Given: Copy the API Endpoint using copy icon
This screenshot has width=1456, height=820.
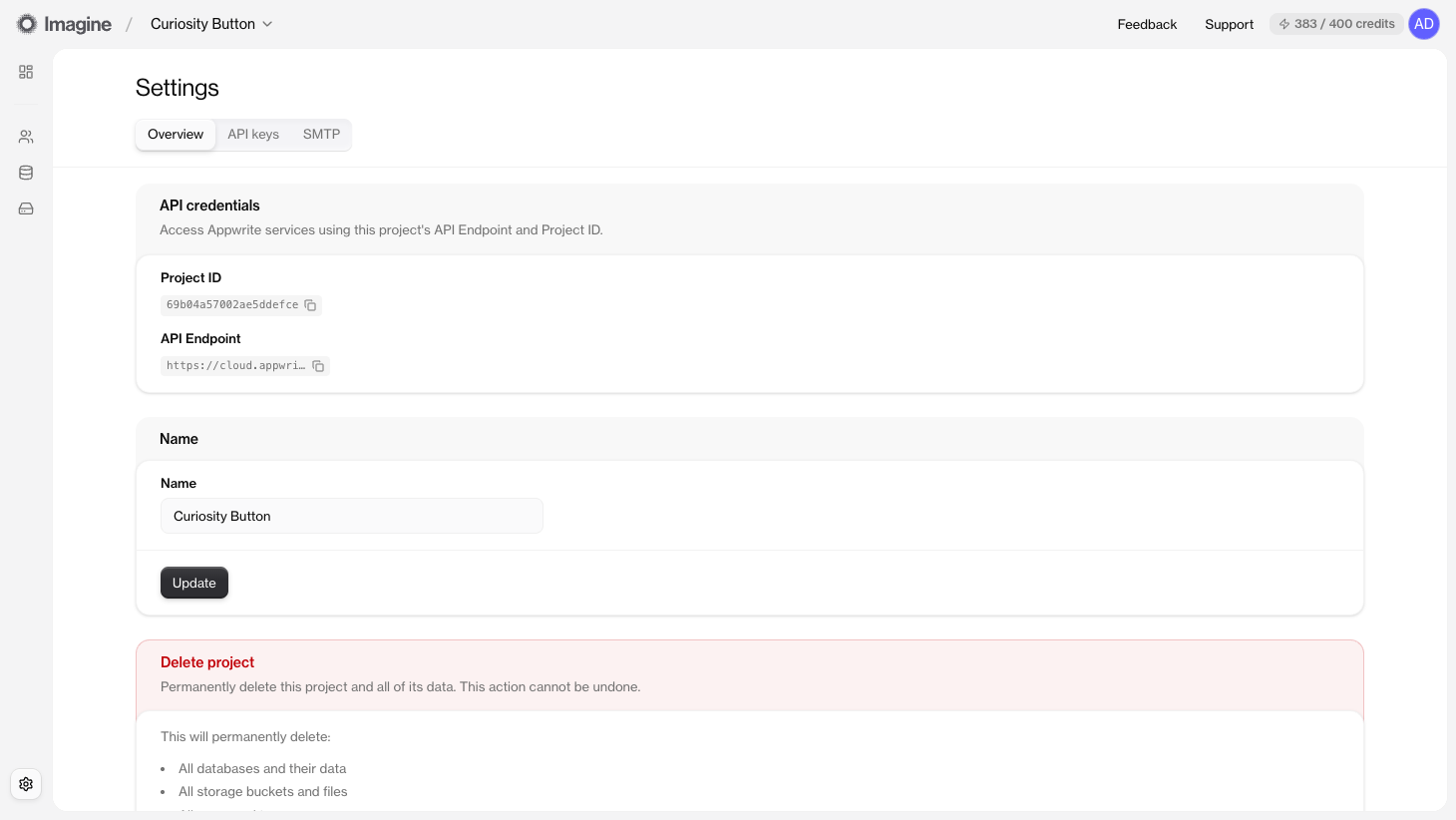Looking at the screenshot, I should pyautogui.click(x=318, y=366).
